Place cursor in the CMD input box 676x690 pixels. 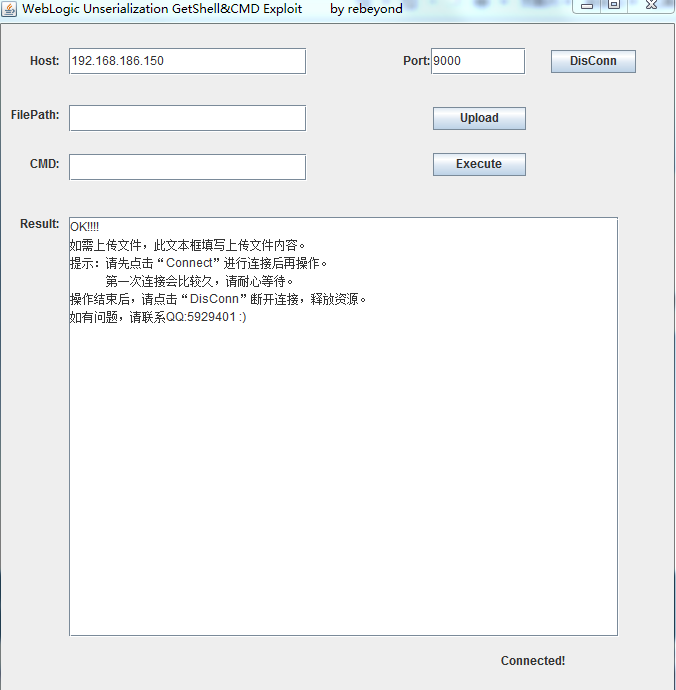click(x=187, y=166)
